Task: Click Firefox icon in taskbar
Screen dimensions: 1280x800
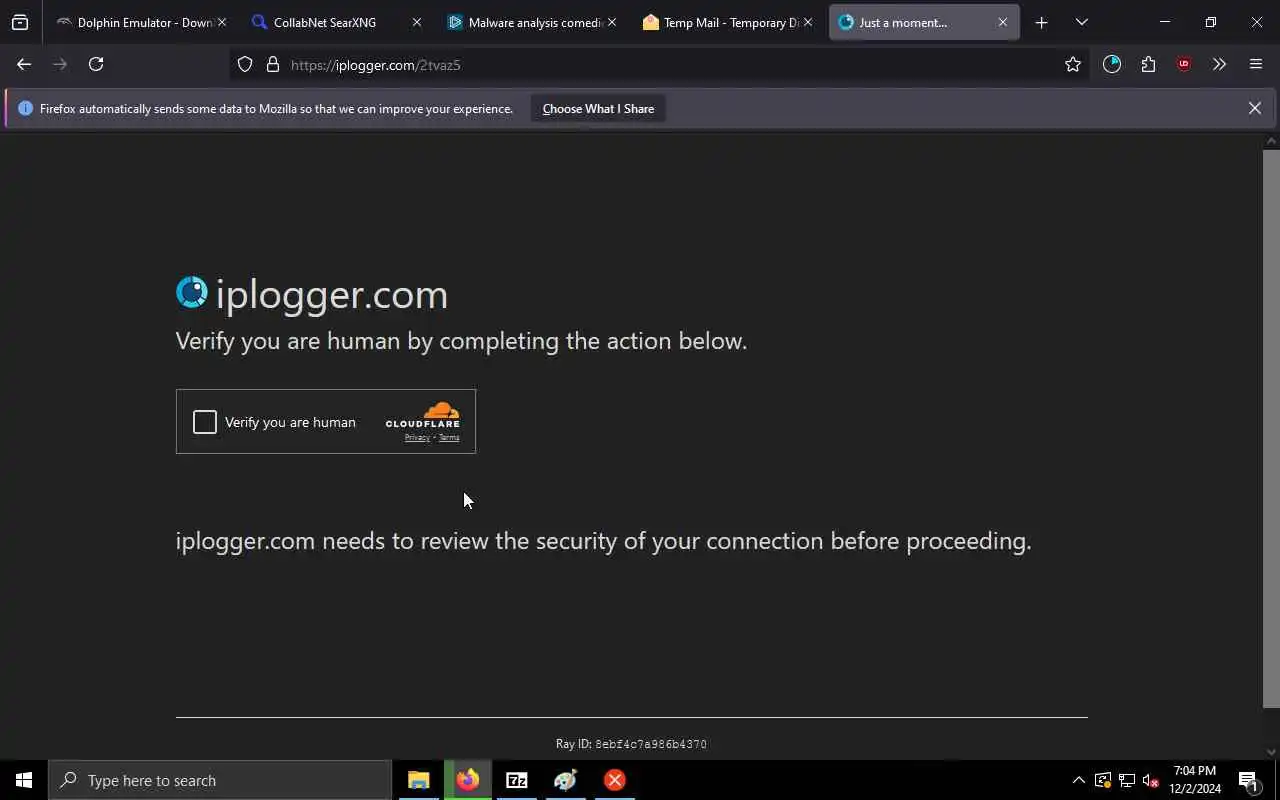Action: tap(468, 780)
